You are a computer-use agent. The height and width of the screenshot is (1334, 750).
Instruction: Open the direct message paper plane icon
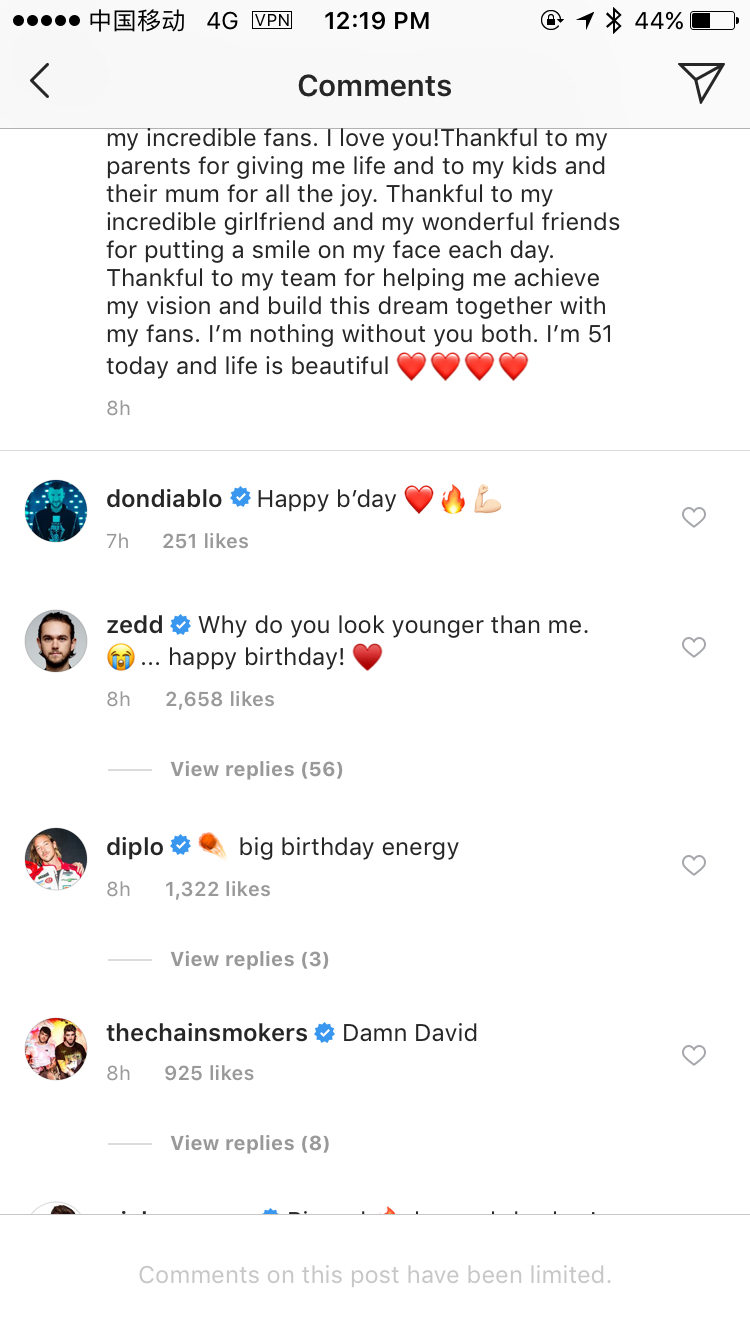(x=700, y=82)
